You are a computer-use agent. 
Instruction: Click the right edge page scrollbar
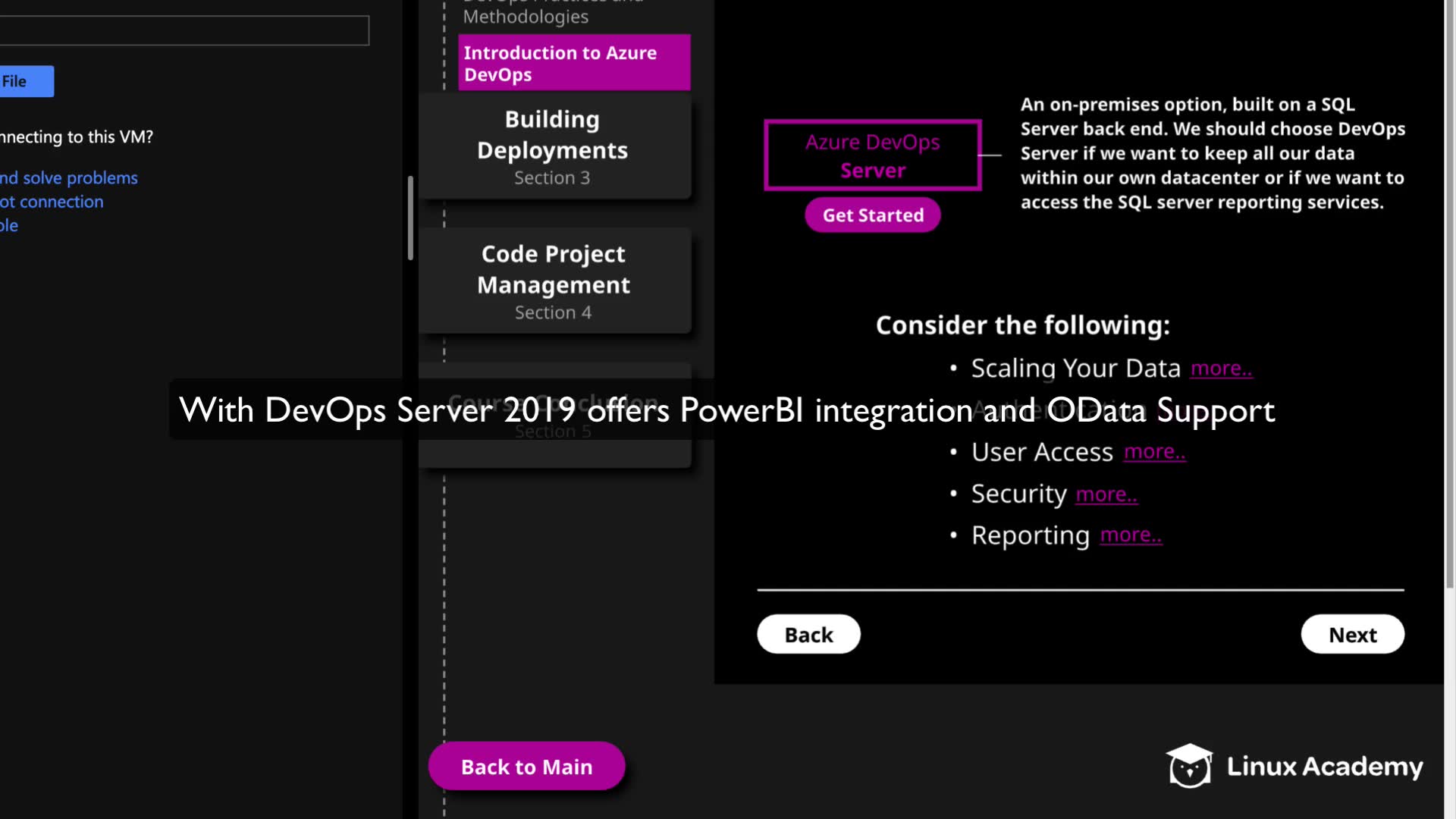click(1449, 303)
